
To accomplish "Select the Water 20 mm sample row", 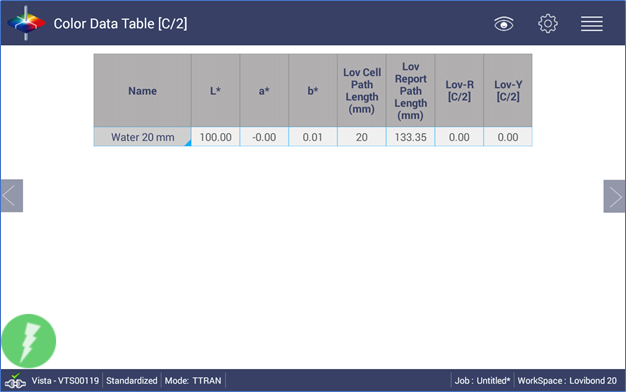I will [x=313, y=137].
